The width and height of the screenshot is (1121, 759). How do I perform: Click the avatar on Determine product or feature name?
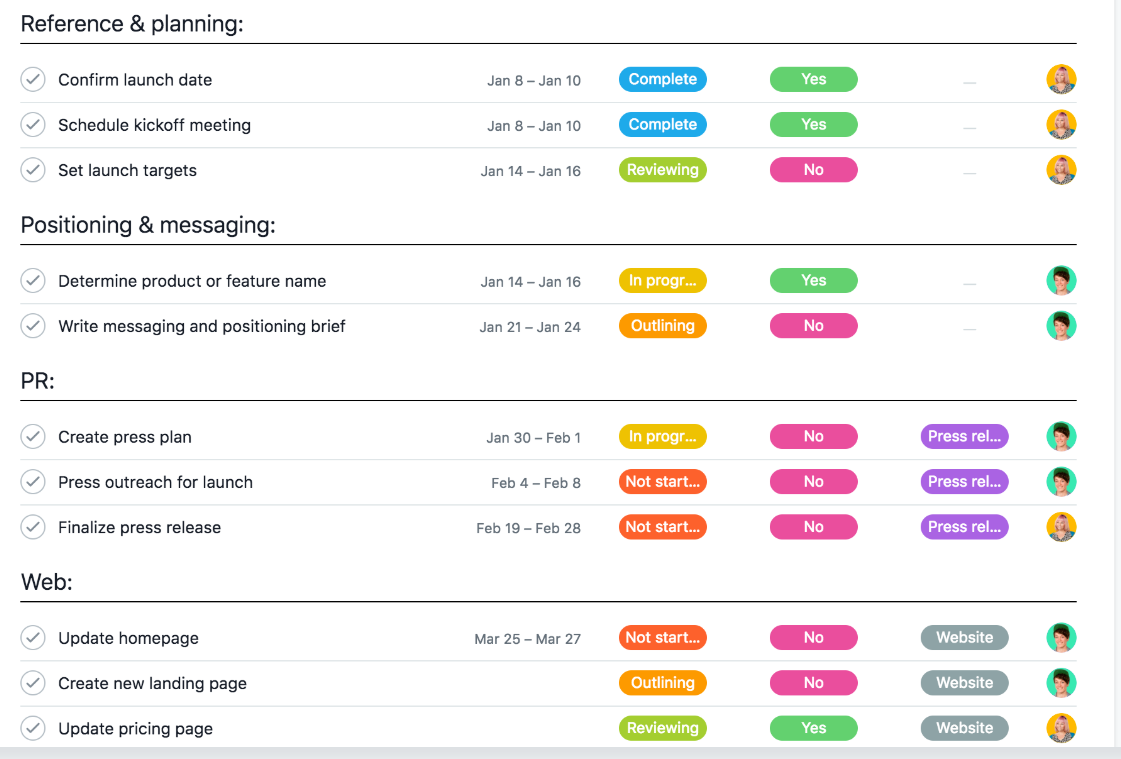click(1061, 280)
